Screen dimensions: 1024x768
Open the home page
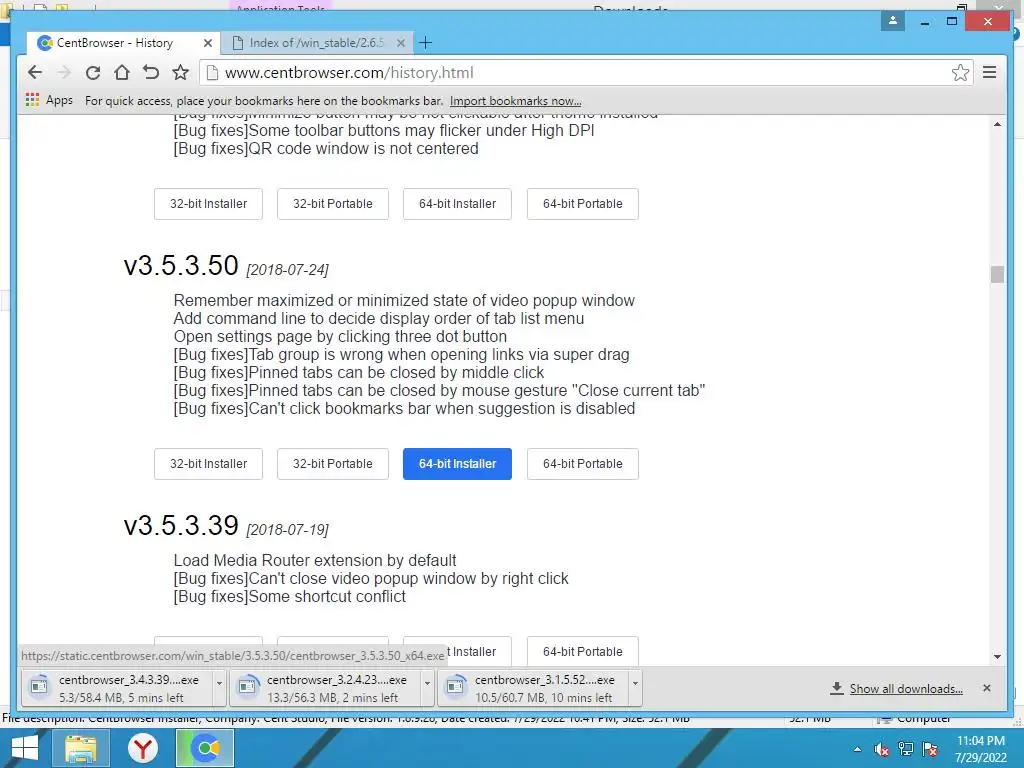pyautogui.click(x=121, y=72)
